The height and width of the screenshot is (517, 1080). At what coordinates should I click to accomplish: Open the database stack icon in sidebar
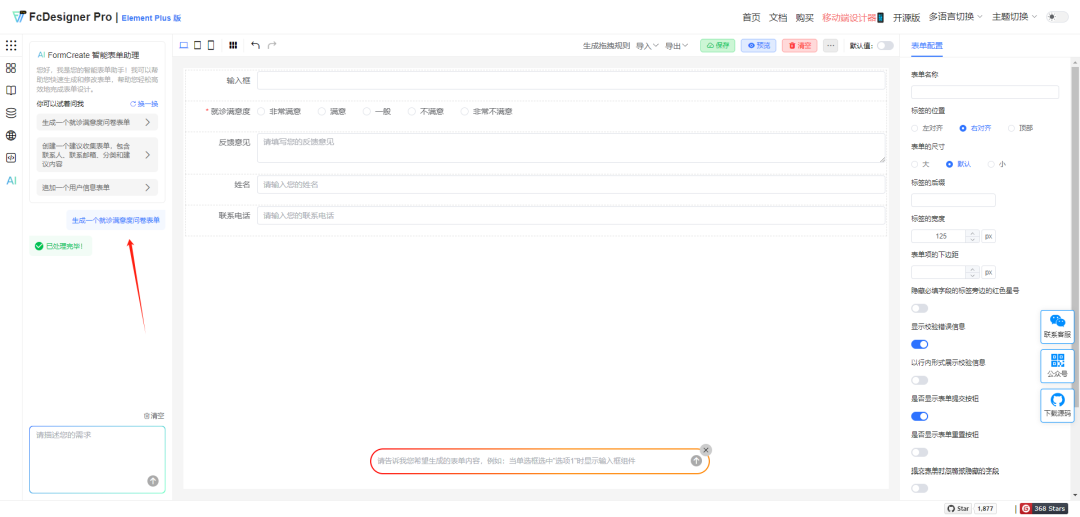(11, 113)
